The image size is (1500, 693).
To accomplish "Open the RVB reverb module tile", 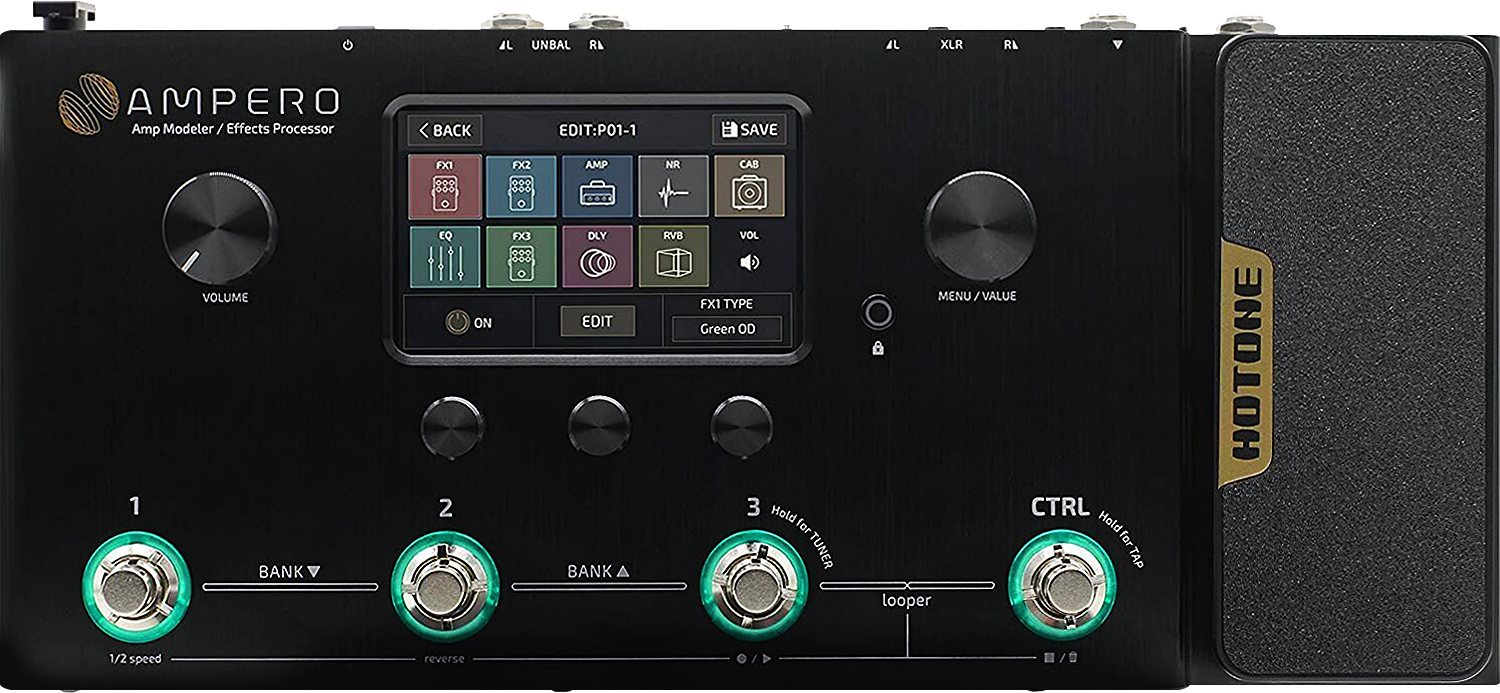I will (673, 257).
